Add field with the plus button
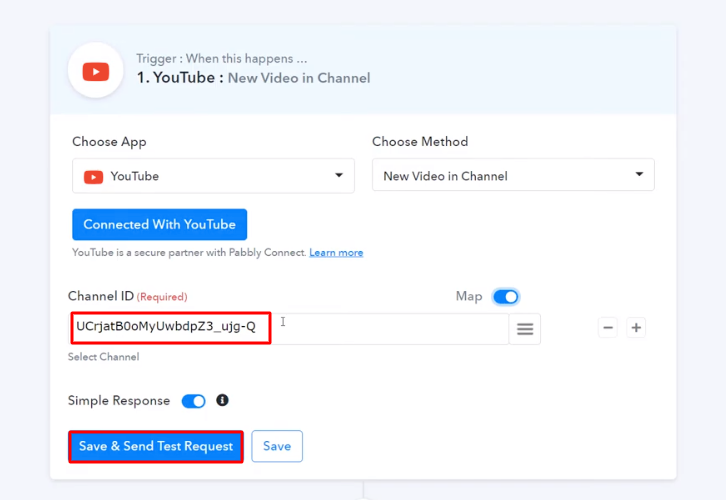The height and width of the screenshot is (500, 726). pyautogui.click(x=636, y=328)
